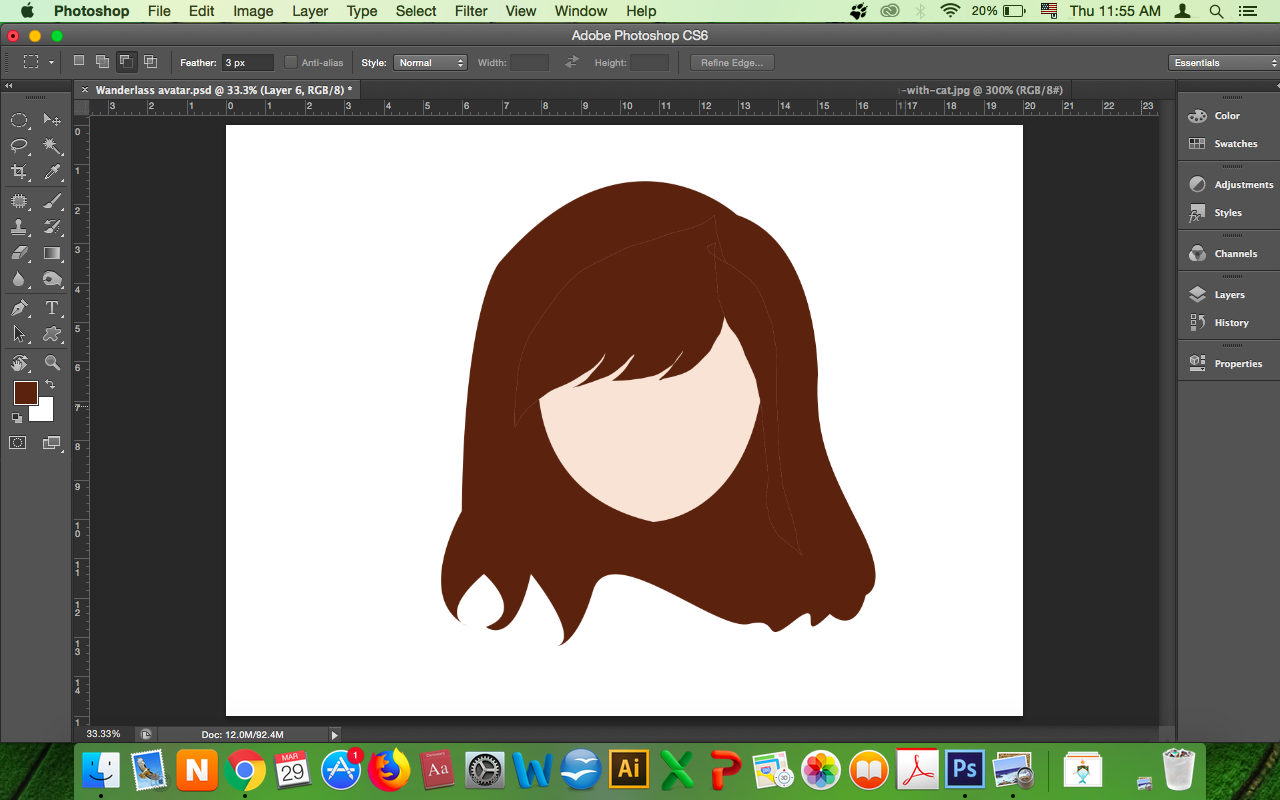Select the Zoom magnifier tool
1280x800 pixels.
pyautogui.click(x=53, y=363)
